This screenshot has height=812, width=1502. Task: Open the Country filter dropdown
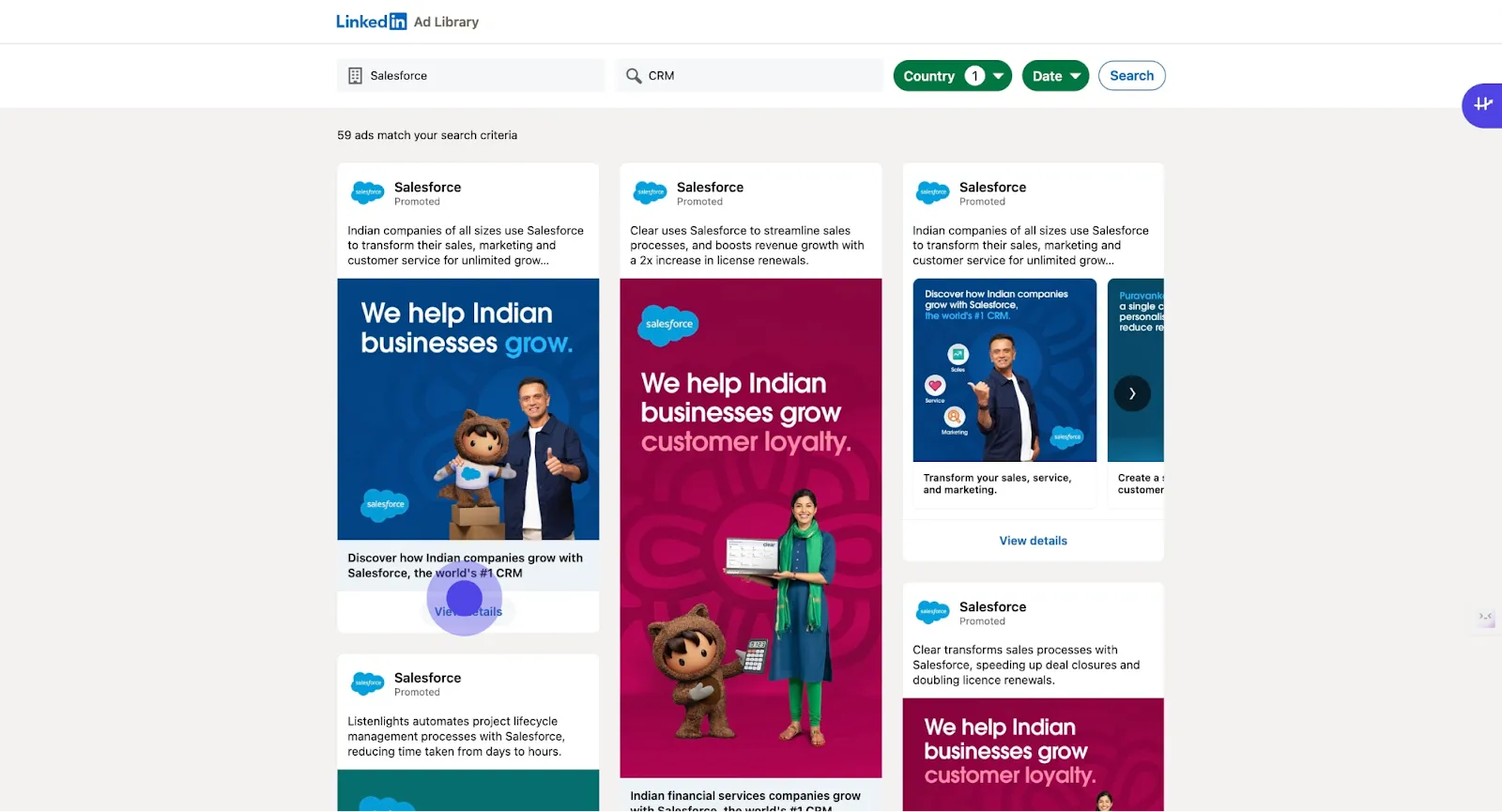click(x=952, y=76)
